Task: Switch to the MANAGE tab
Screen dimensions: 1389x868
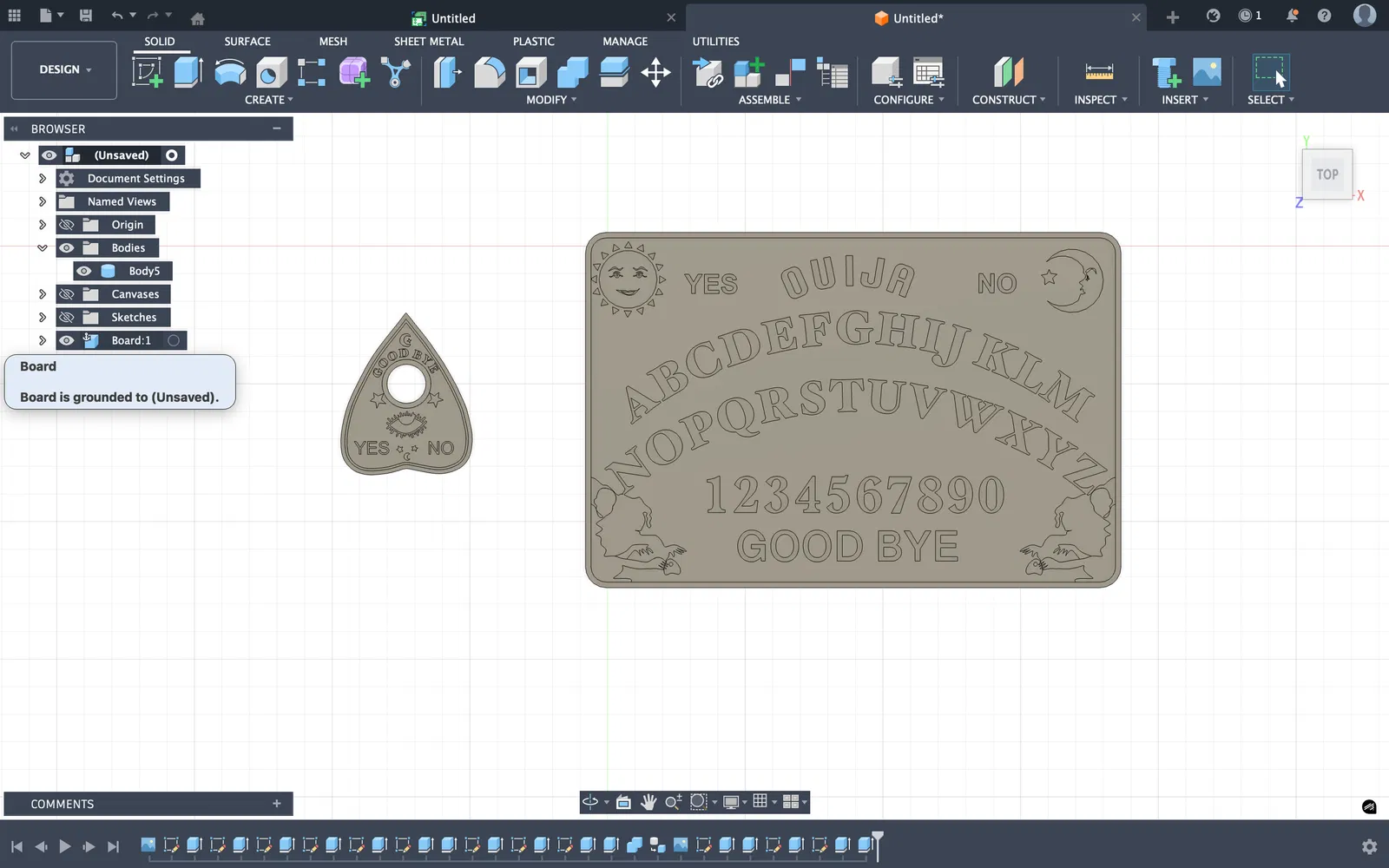Action: tap(625, 42)
